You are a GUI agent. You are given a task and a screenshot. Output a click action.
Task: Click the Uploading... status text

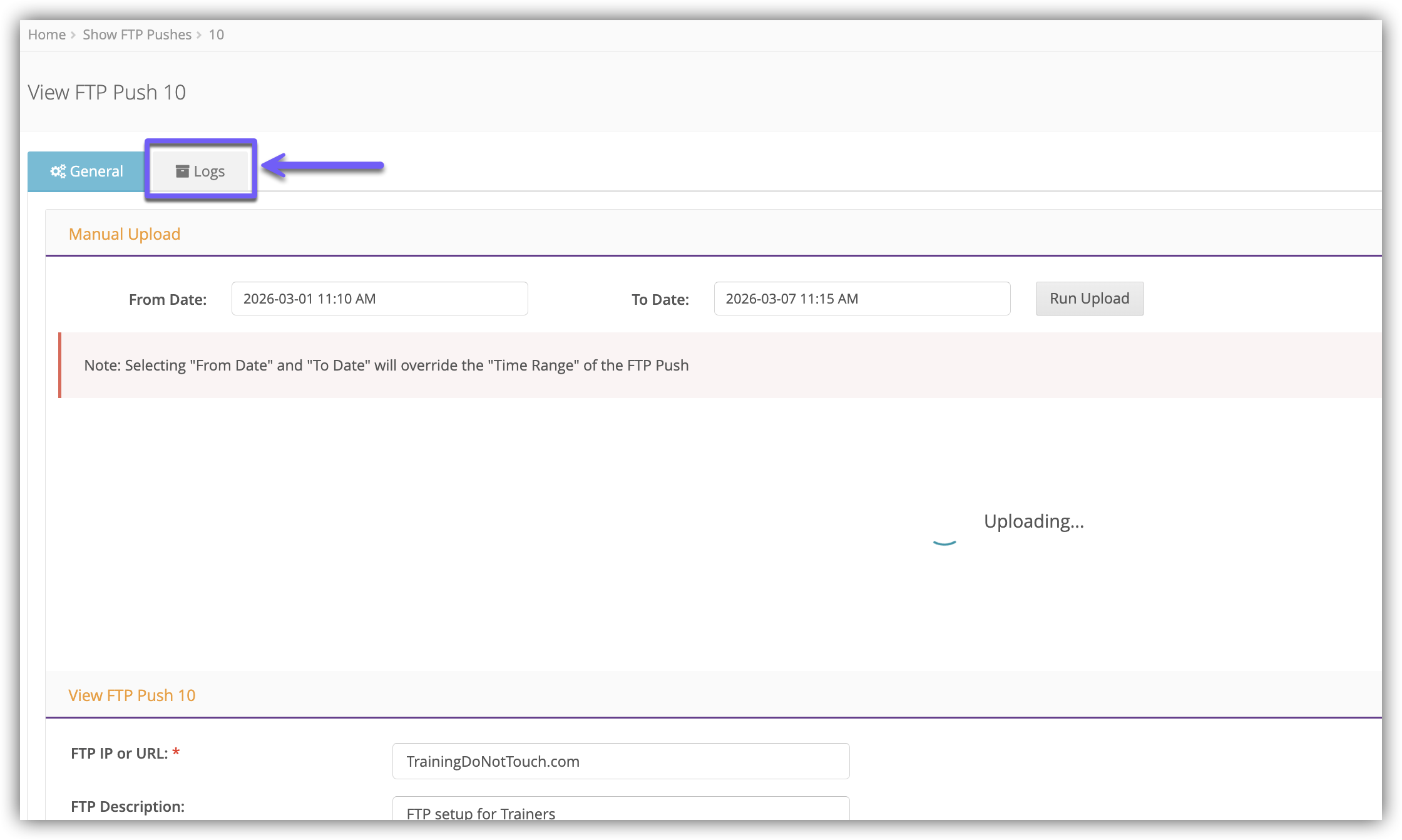click(x=1033, y=521)
